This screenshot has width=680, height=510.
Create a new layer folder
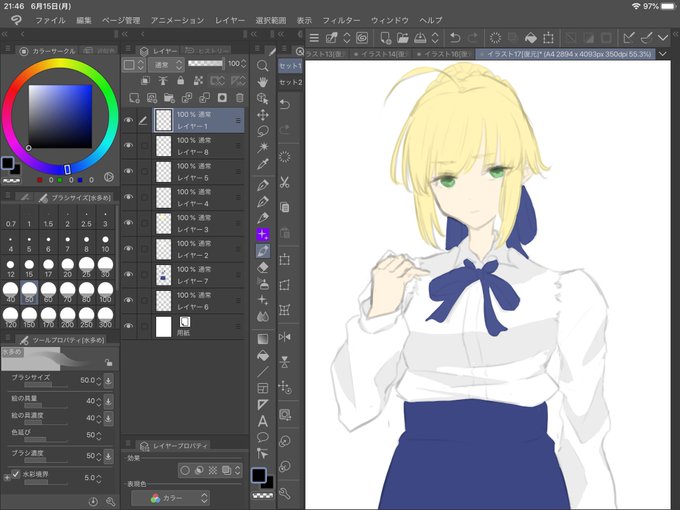169,98
